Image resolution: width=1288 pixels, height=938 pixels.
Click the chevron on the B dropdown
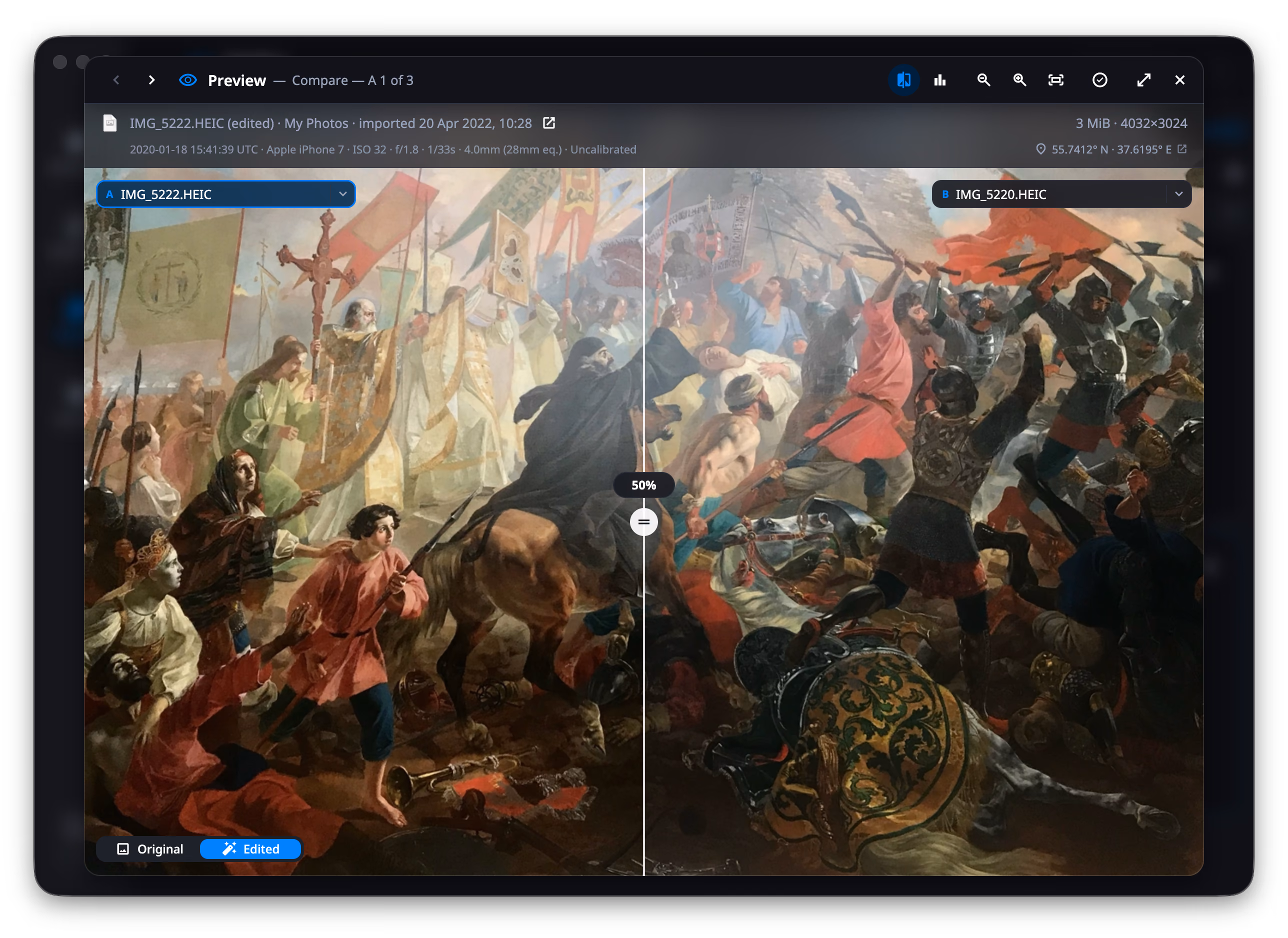click(1179, 194)
